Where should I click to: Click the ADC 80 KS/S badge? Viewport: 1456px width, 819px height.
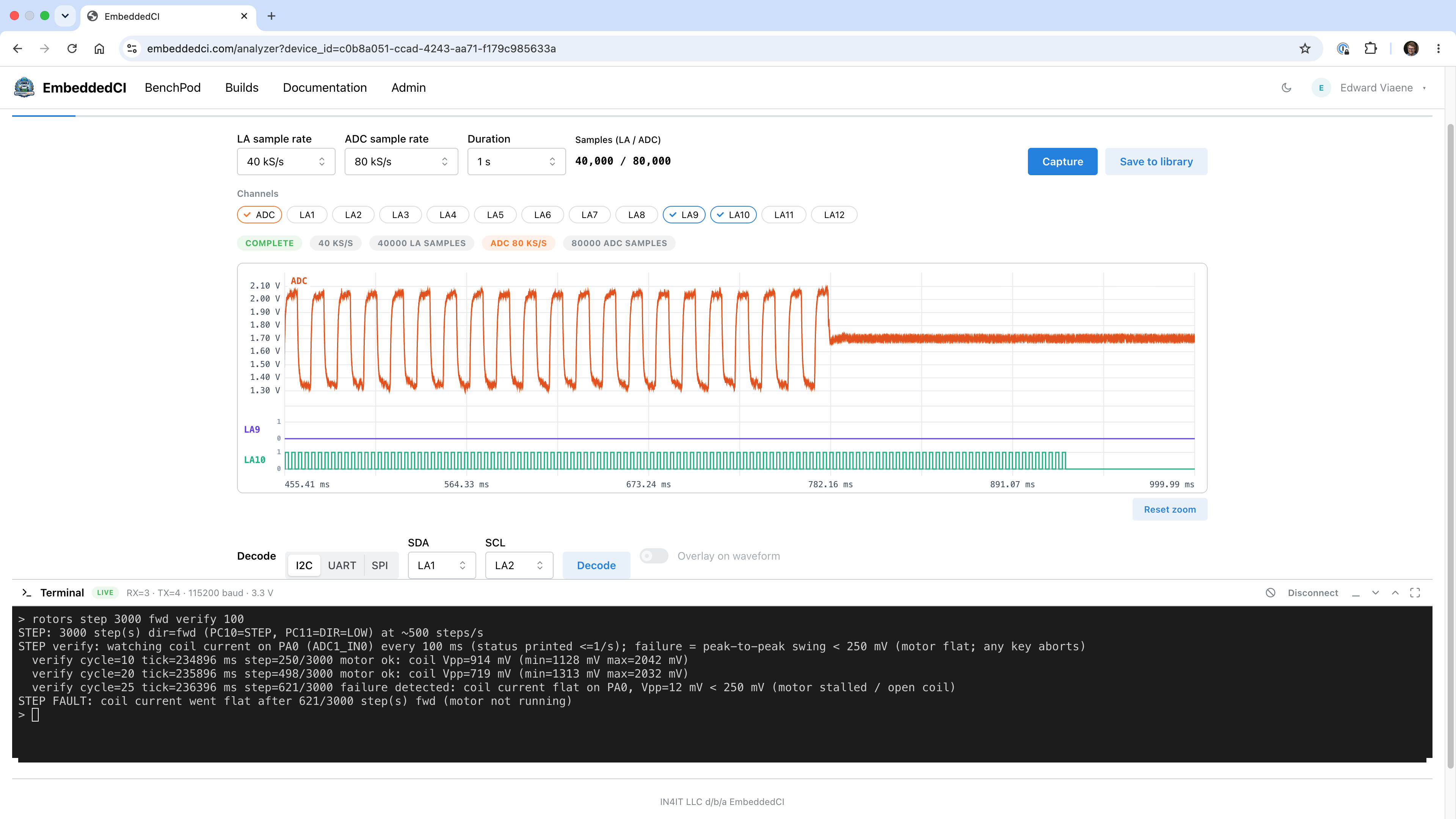(x=518, y=243)
